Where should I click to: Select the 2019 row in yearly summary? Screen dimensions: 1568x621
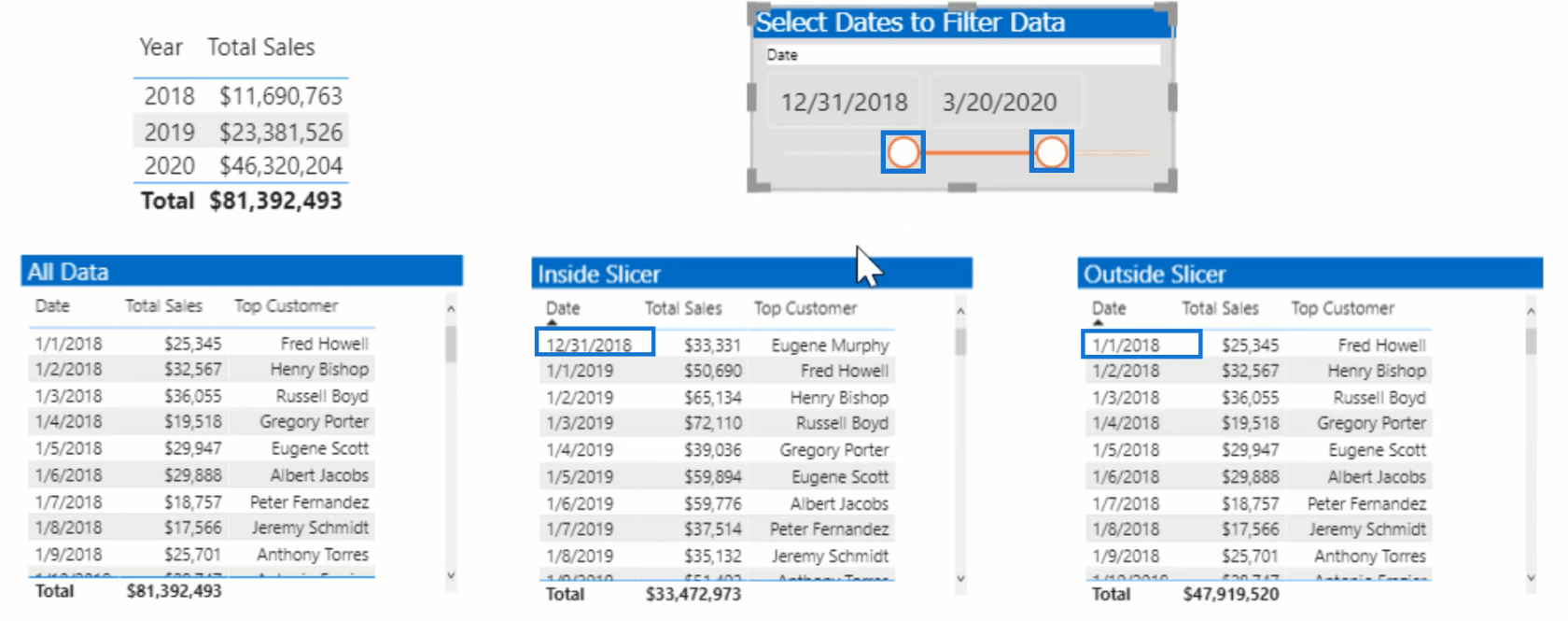tap(241, 132)
